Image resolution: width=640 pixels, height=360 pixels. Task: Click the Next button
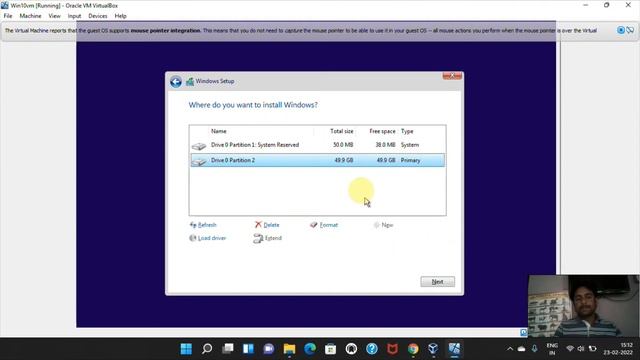(x=438, y=282)
